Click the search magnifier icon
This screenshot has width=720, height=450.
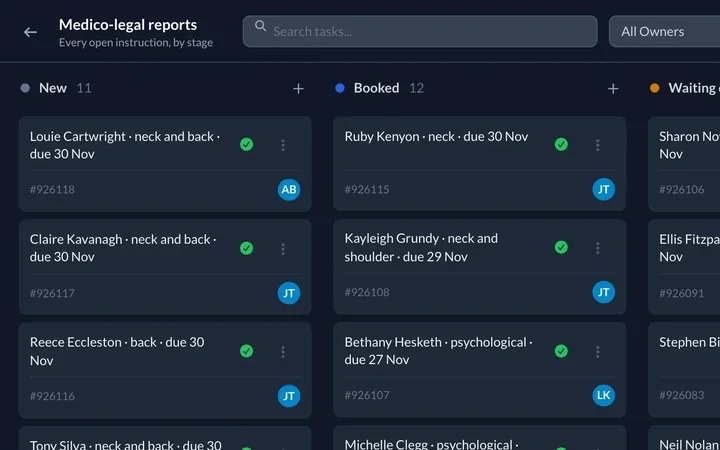260,26
